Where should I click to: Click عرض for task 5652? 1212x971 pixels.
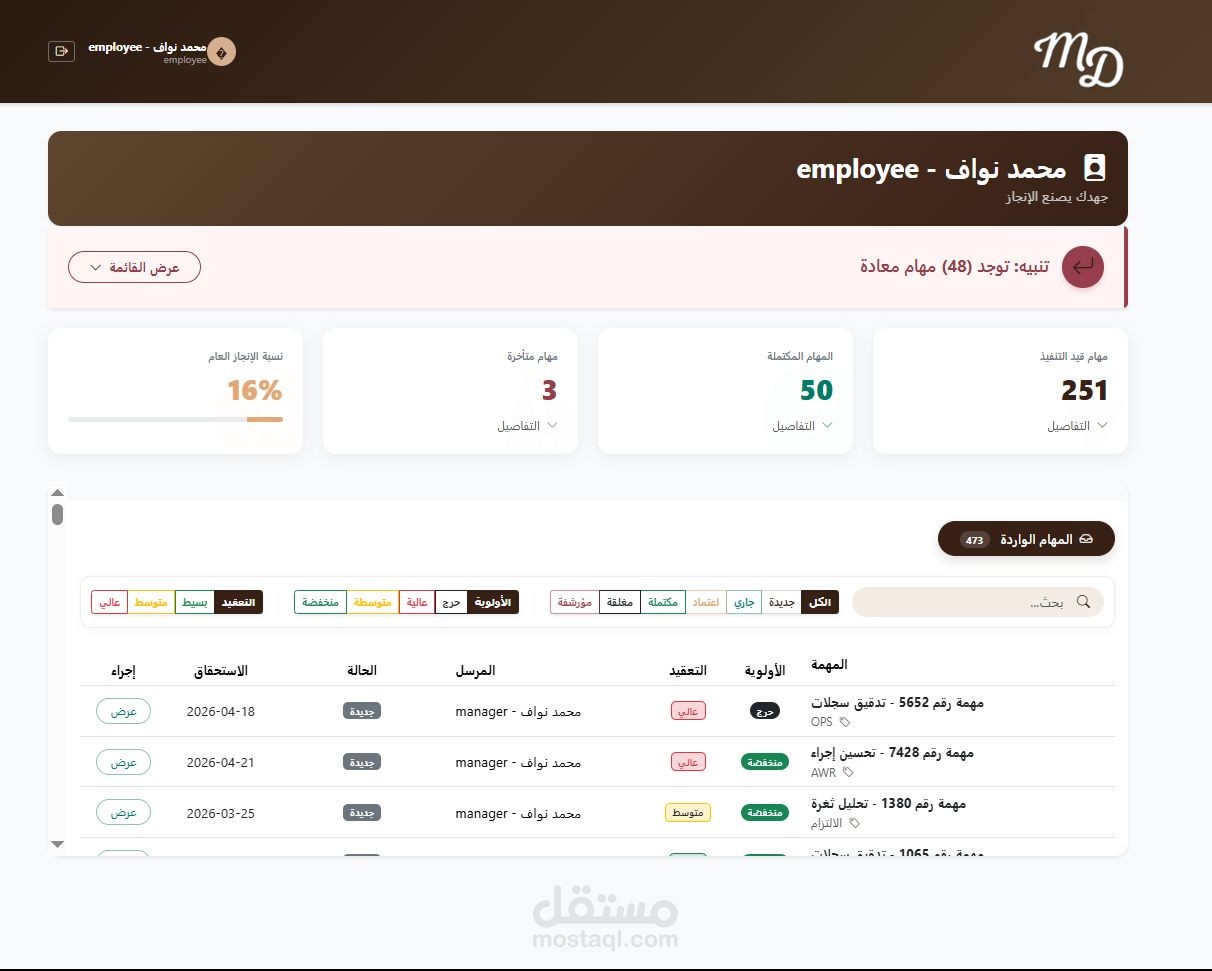[123, 711]
